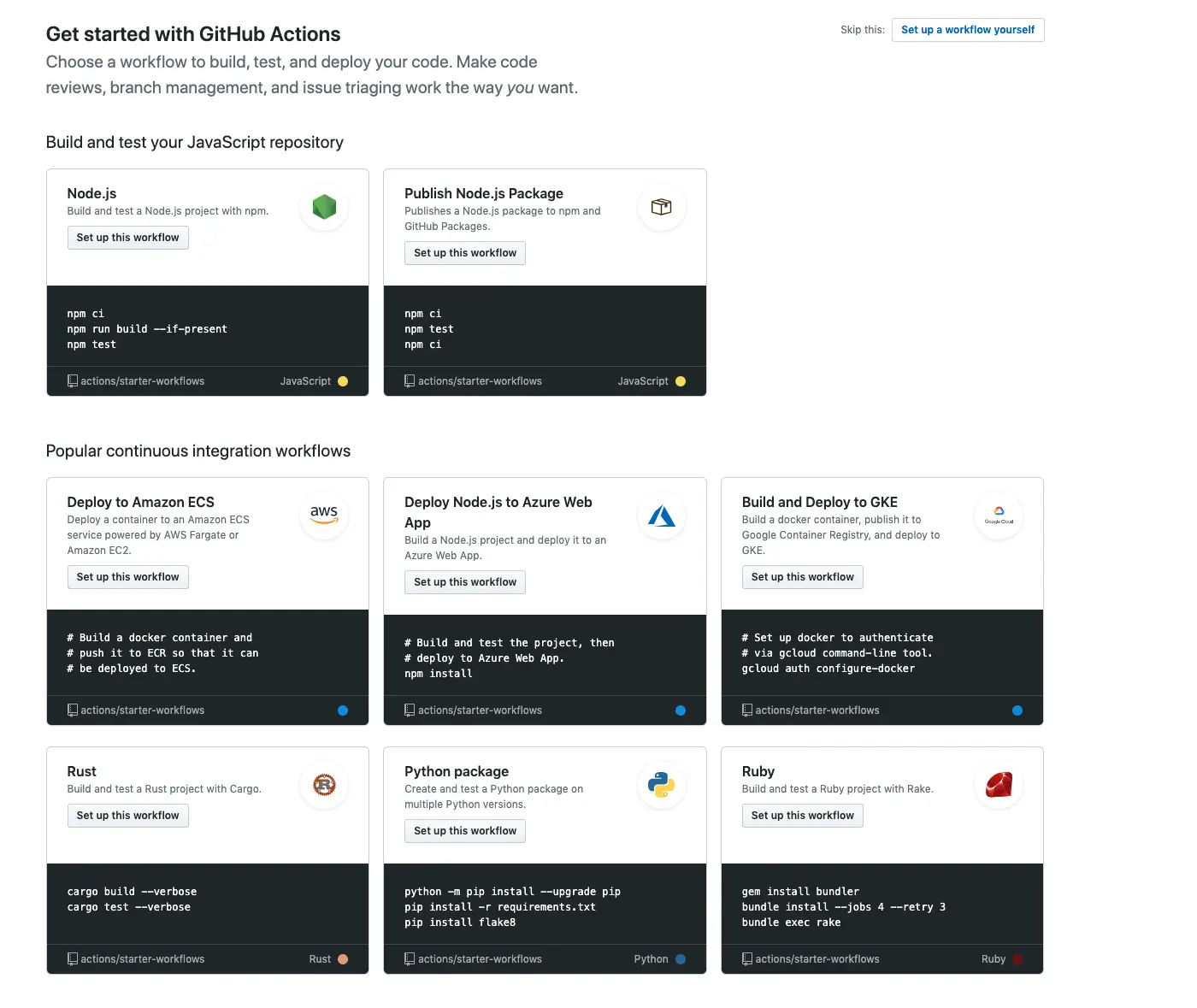This screenshot has width=1197, height=1008.
Task: Set up the Deploy Node.js to Azure workflow
Action: 465,582
